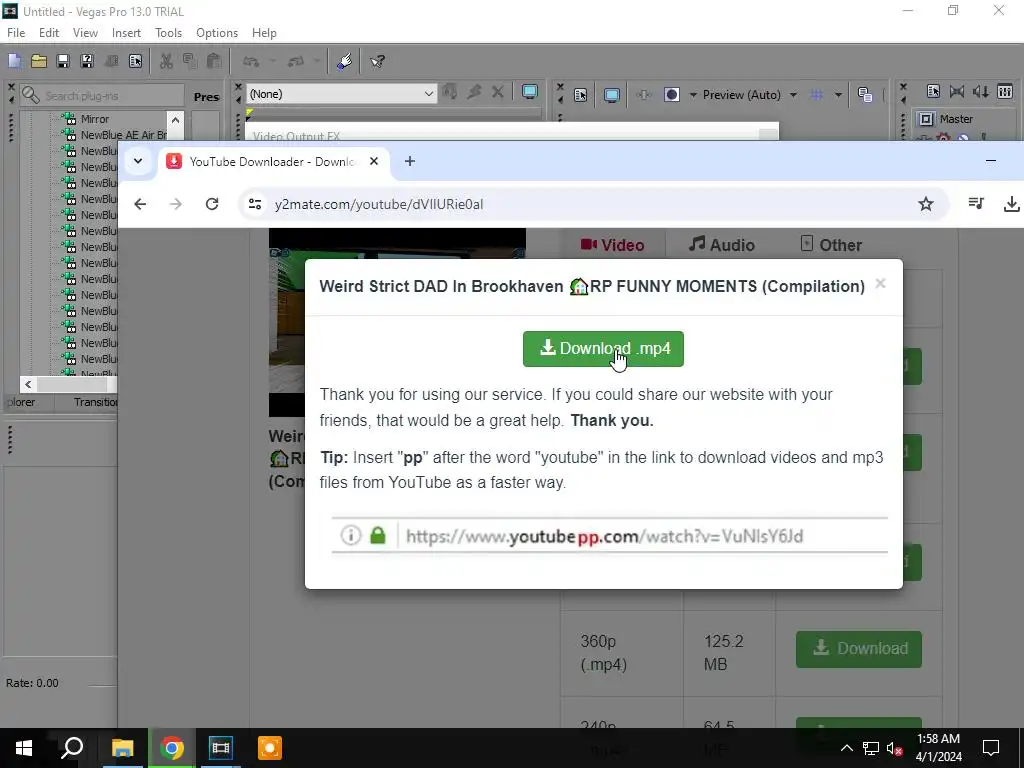Create a new project in Vegas Pro toolbar
Screen dimensions: 1024x768
point(14,61)
